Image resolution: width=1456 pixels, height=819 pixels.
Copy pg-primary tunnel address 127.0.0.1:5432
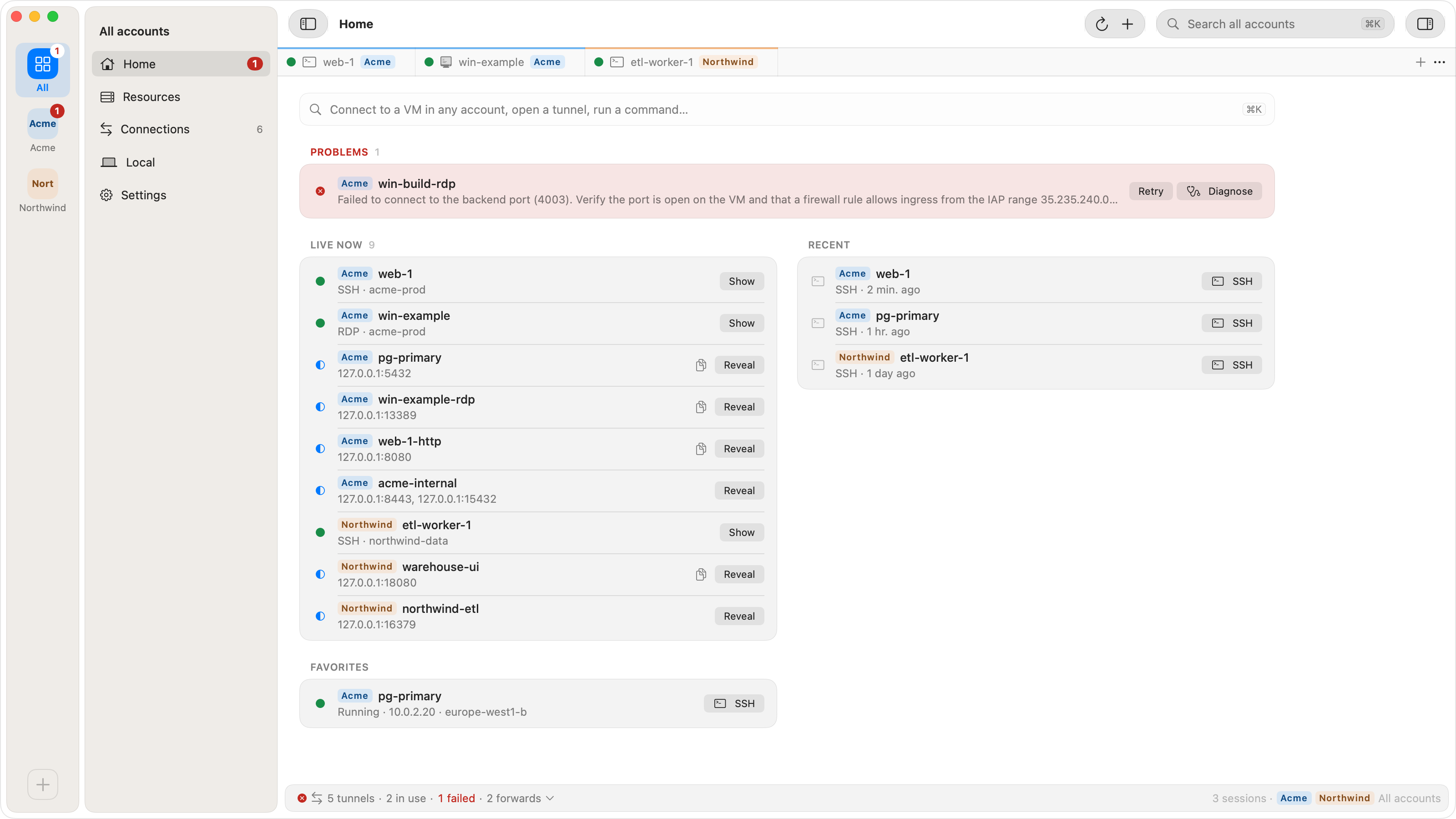tap(701, 365)
